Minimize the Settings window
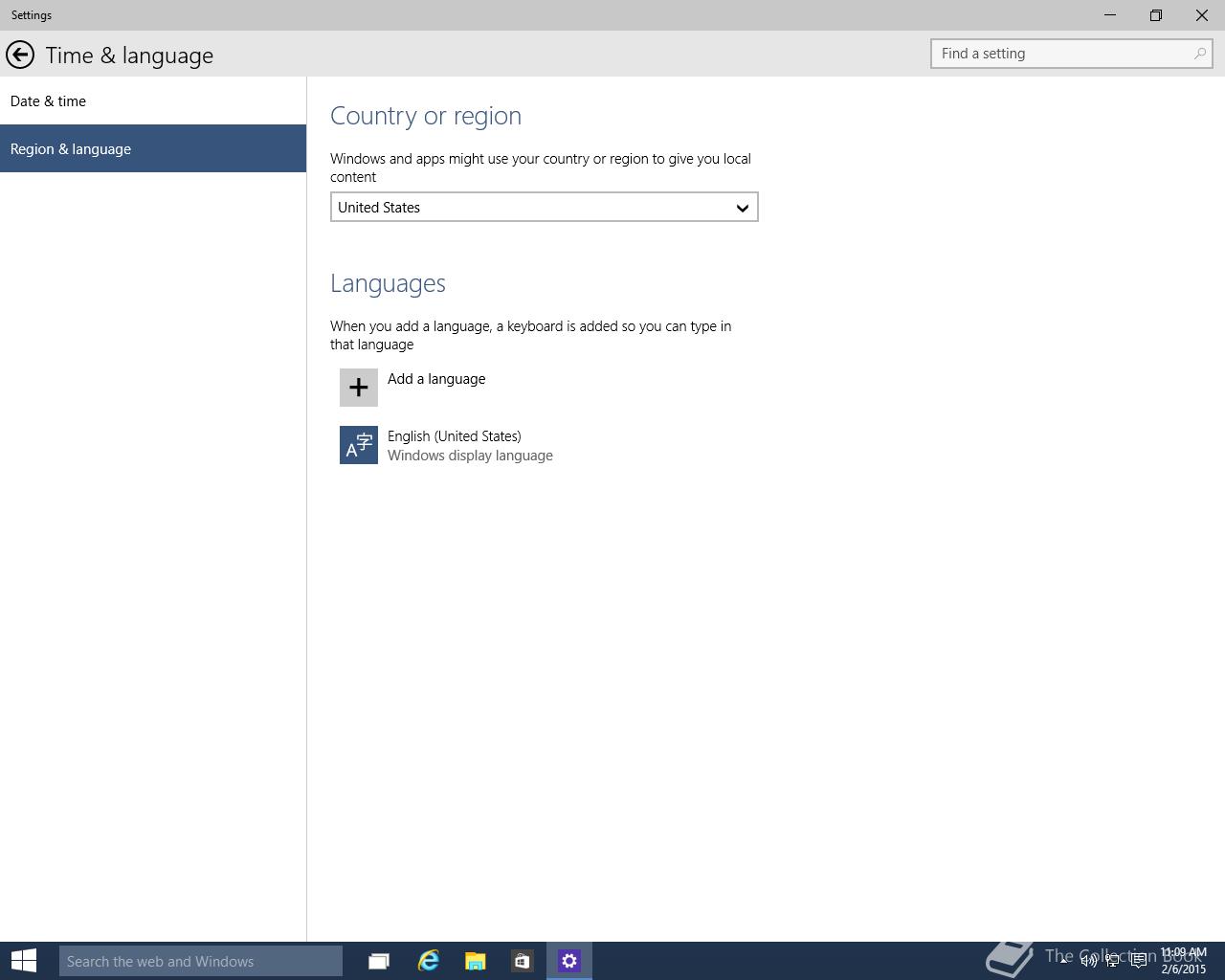The image size is (1225, 980). [x=1110, y=15]
